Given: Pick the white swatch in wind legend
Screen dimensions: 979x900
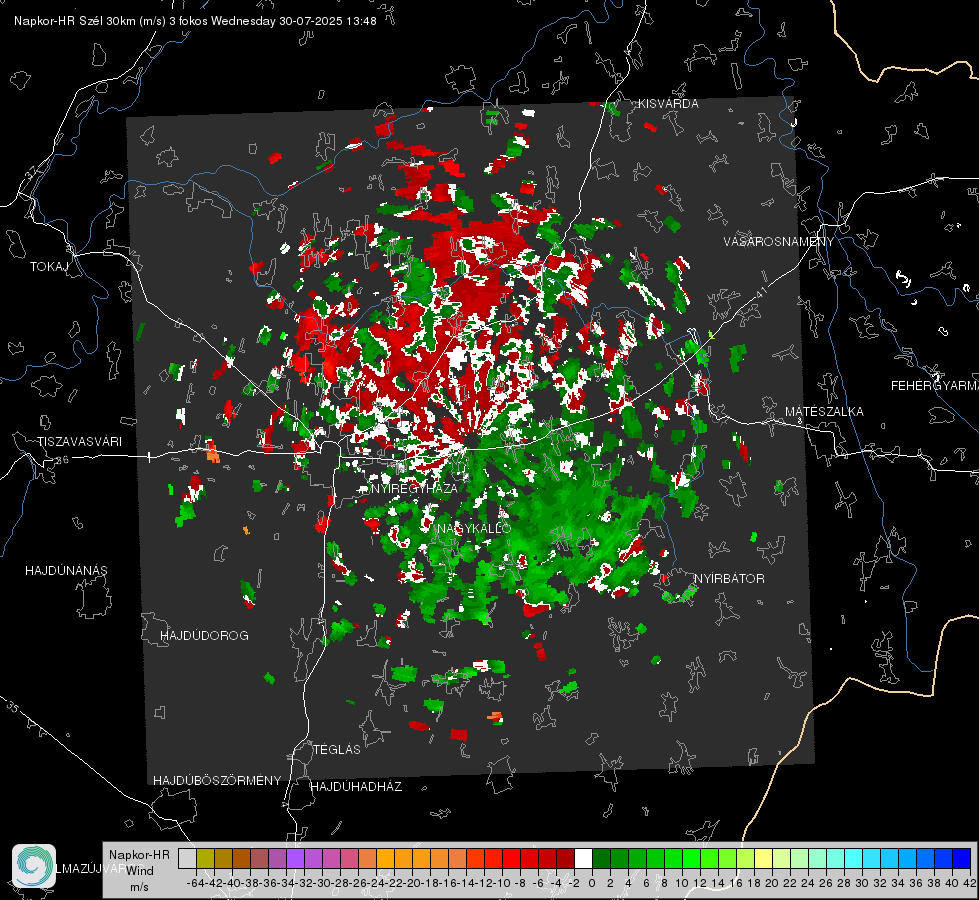Looking at the screenshot, I should point(583,858).
